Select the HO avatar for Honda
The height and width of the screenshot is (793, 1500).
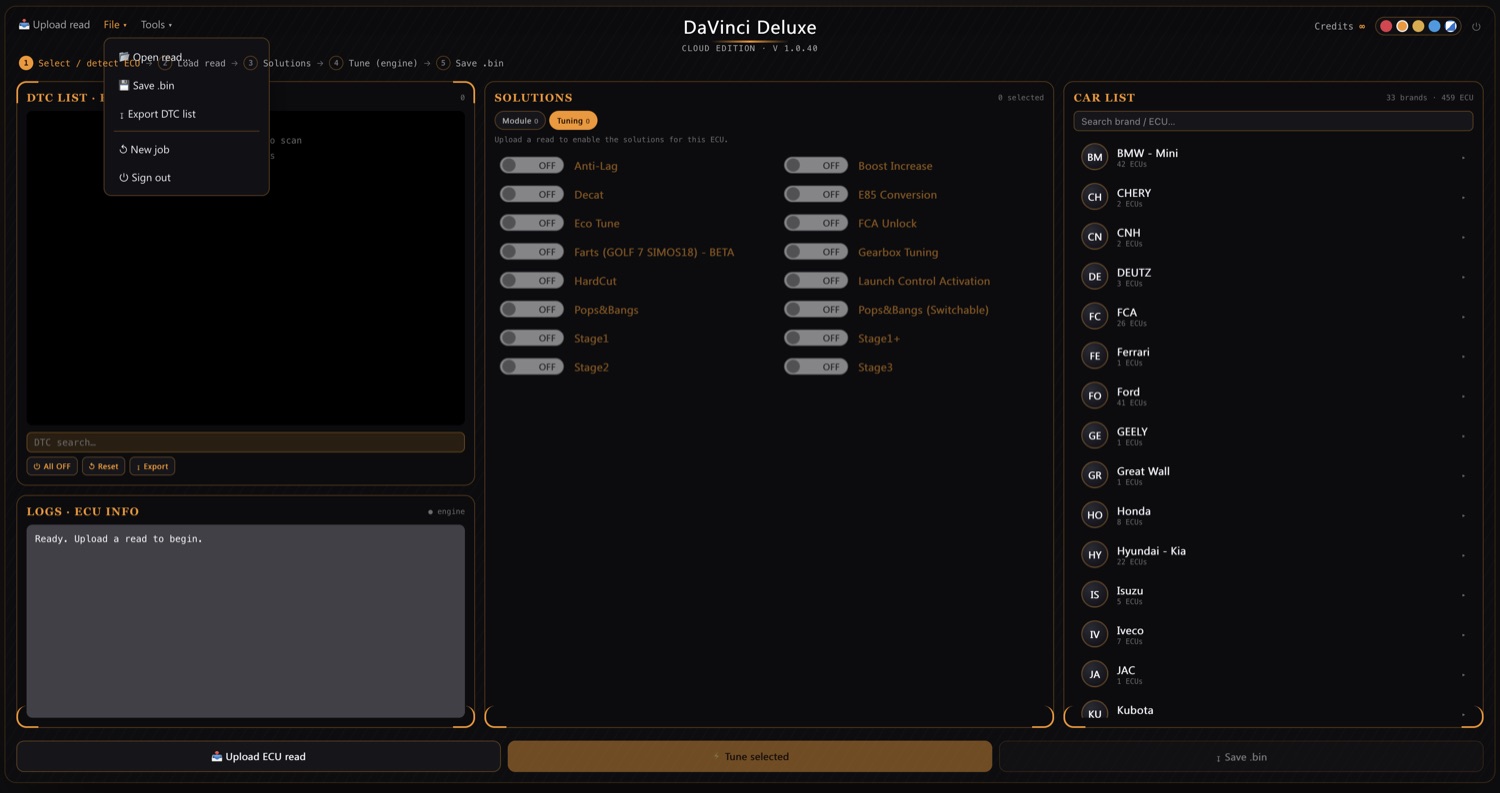[1095, 515]
